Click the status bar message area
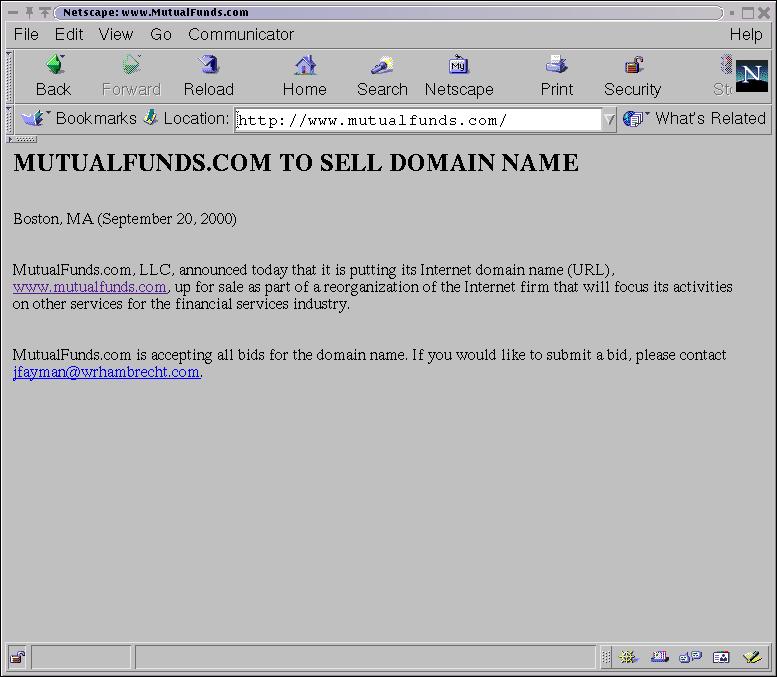The image size is (777, 677). pos(365,657)
